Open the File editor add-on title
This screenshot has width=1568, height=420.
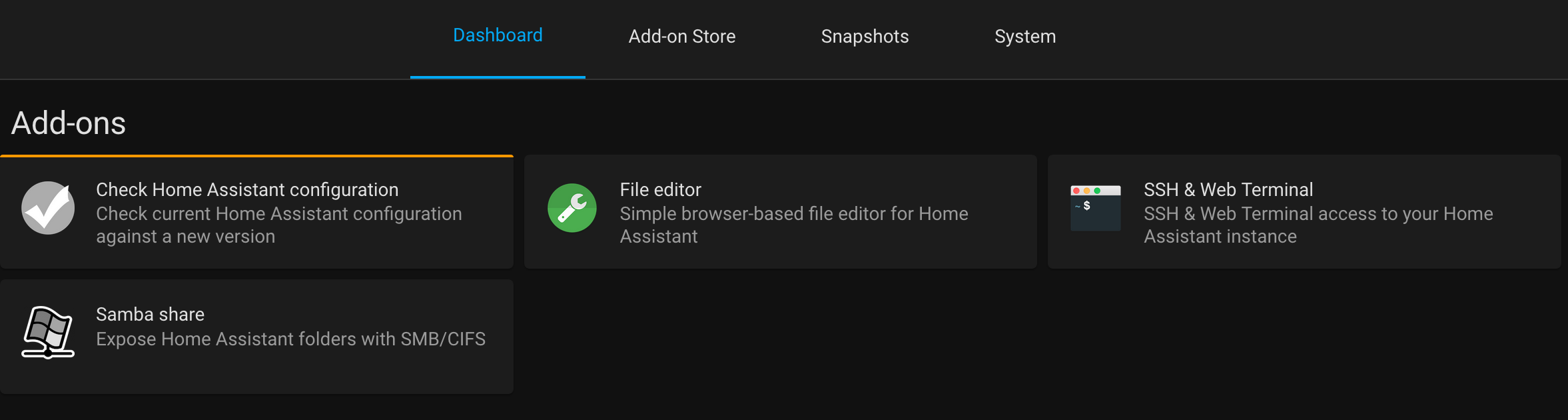(660, 190)
